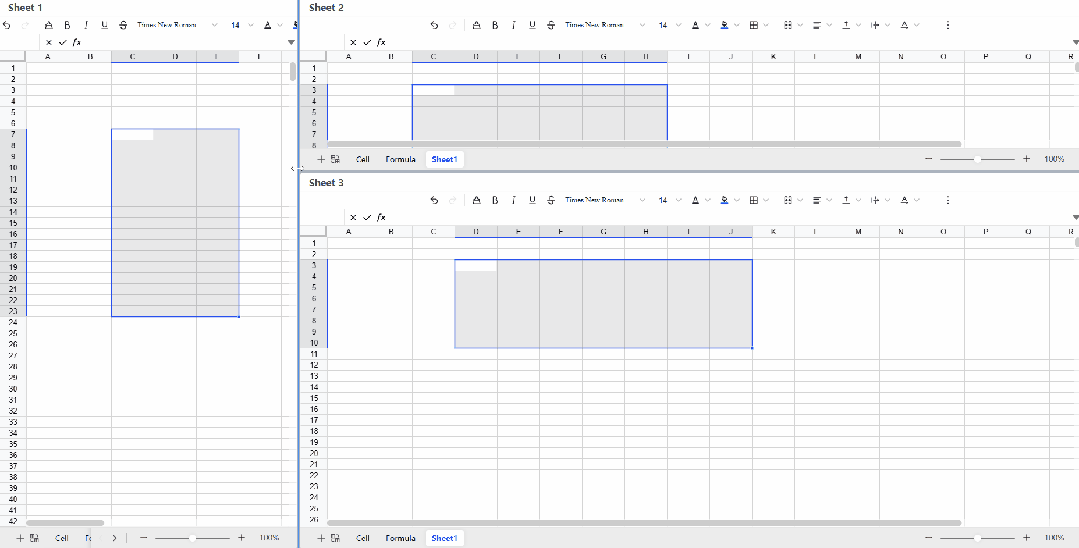This screenshot has width=1079, height=548.
Task: Toggle italic formatting in Sheet 1
Action: point(86,25)
